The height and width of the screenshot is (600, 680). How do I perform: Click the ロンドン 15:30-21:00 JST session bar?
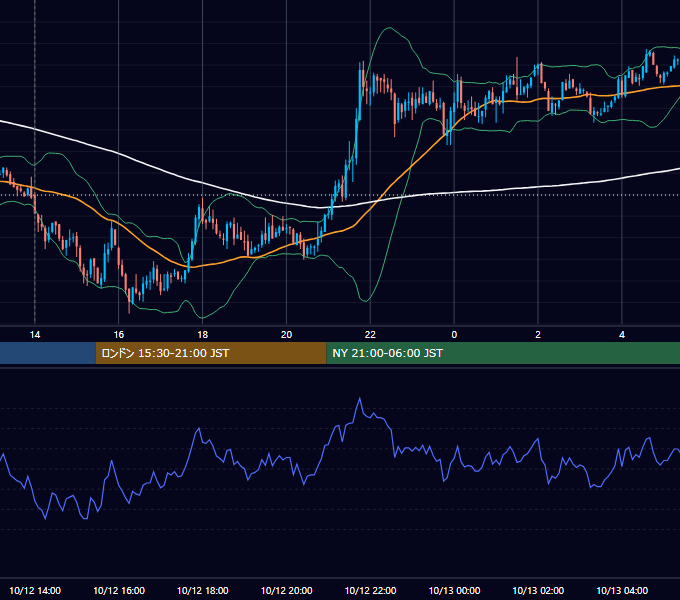[211, 353]
